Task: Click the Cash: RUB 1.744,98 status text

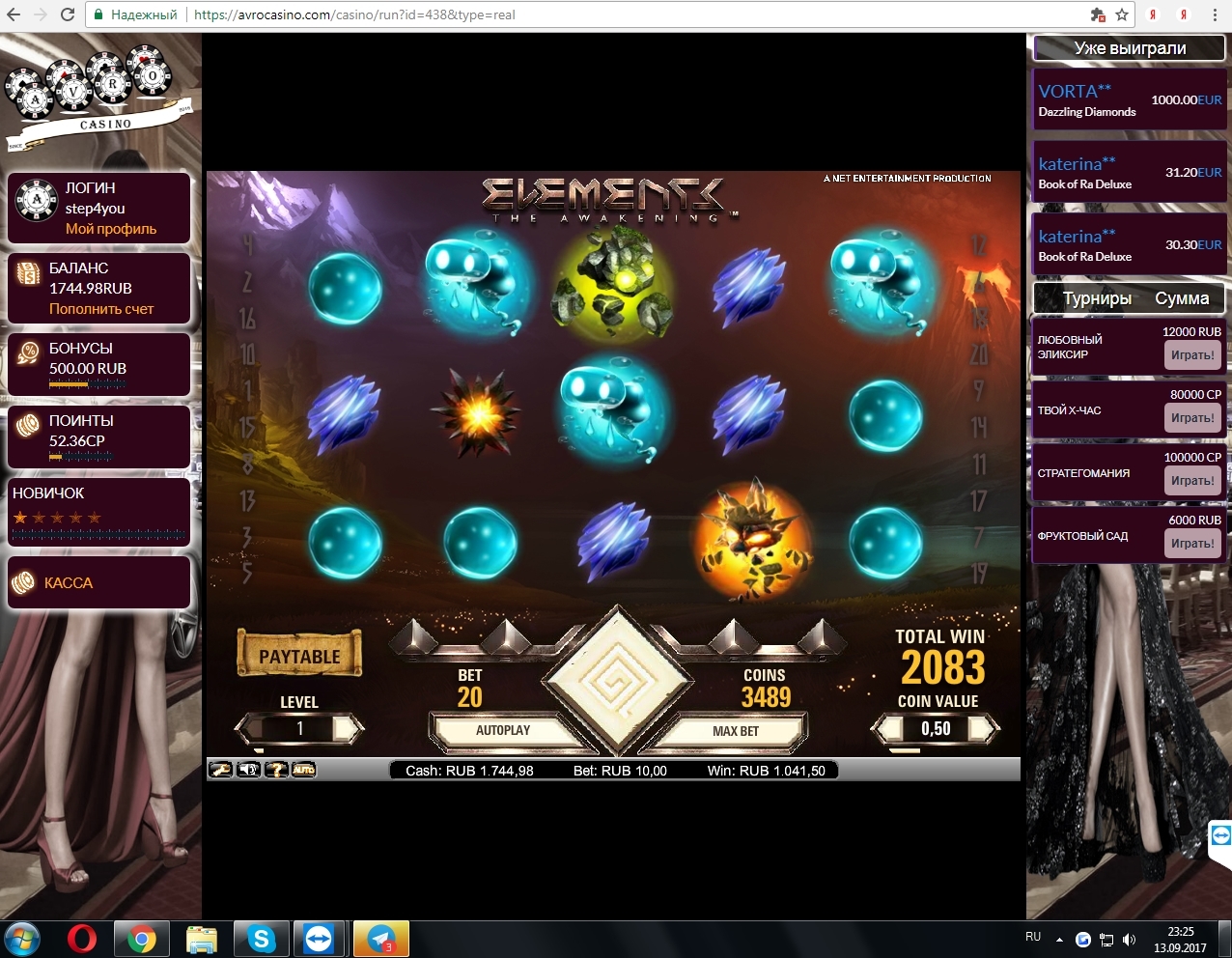Action: pyautogui.click(x=469, y=771)
